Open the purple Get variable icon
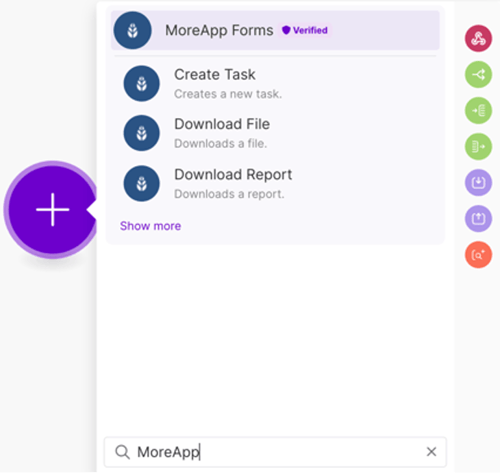The image size is (500, 473). 478,182
